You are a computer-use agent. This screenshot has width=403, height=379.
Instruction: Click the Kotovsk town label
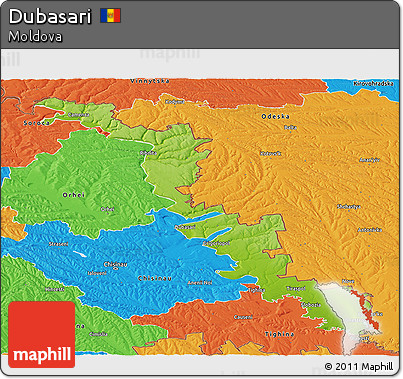tap(270, 153)
